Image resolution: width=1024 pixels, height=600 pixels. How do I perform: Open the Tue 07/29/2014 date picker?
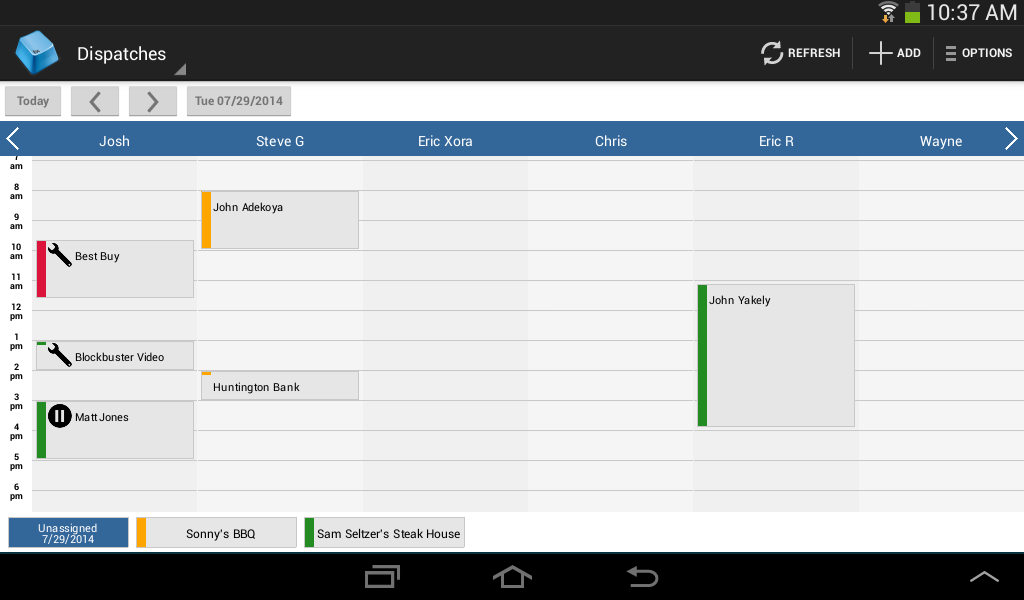(x=239, y=101)
